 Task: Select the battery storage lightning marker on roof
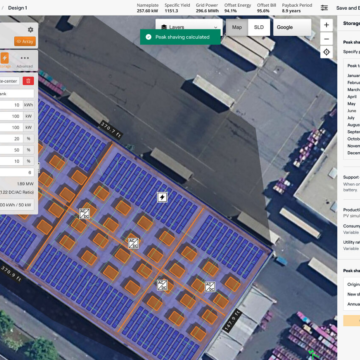(x=162, y=197)
